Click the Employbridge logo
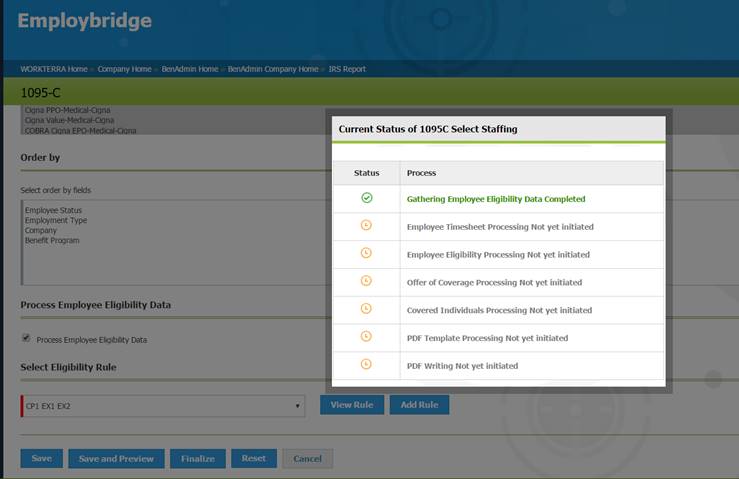 85,21
